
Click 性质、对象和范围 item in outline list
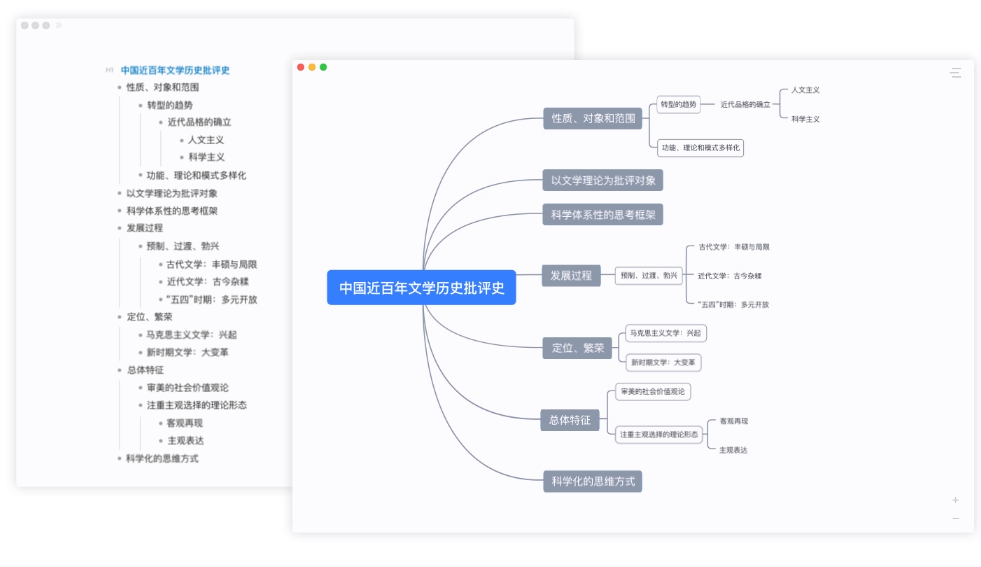162,87
